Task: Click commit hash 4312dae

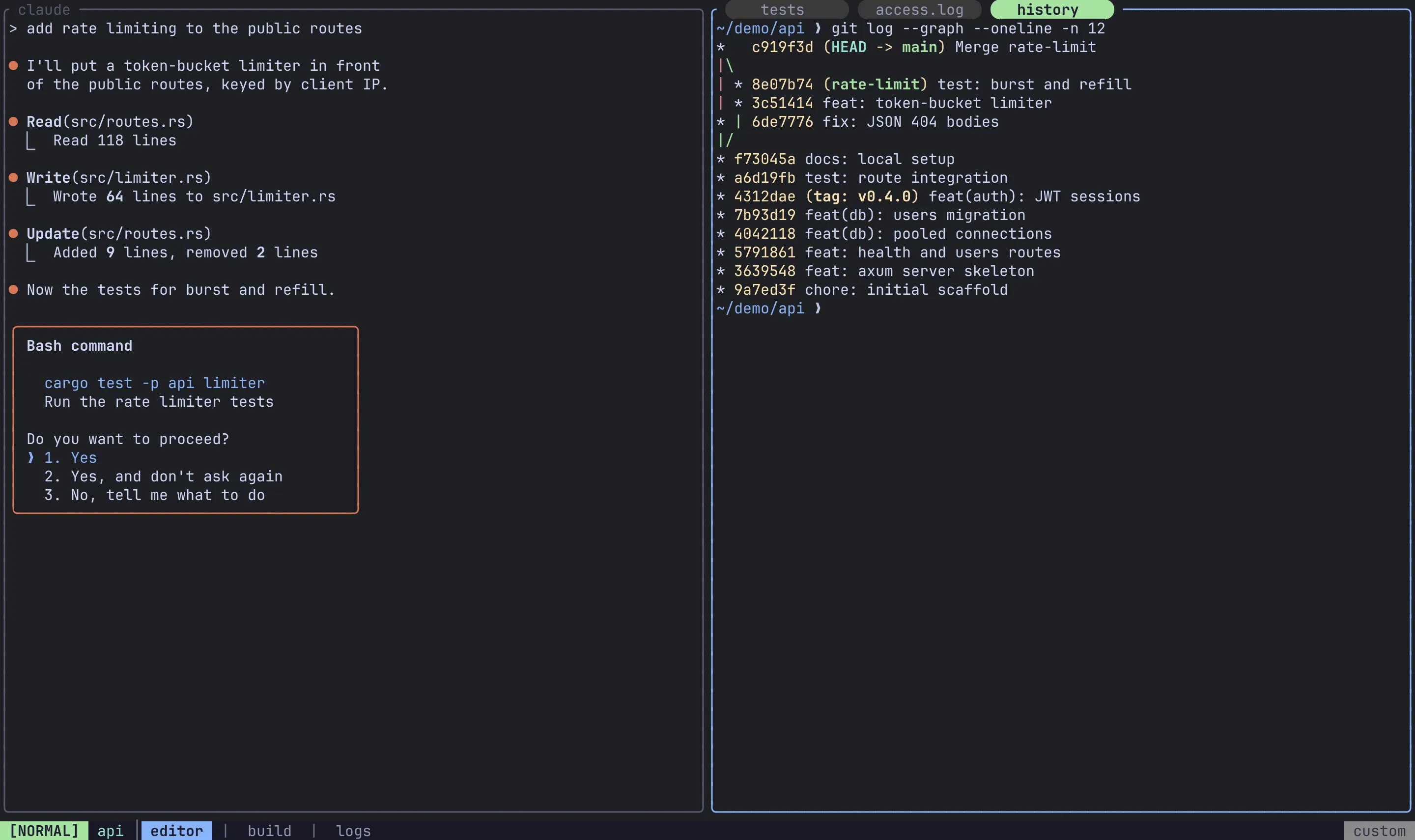Action: (x=764, y=196)
